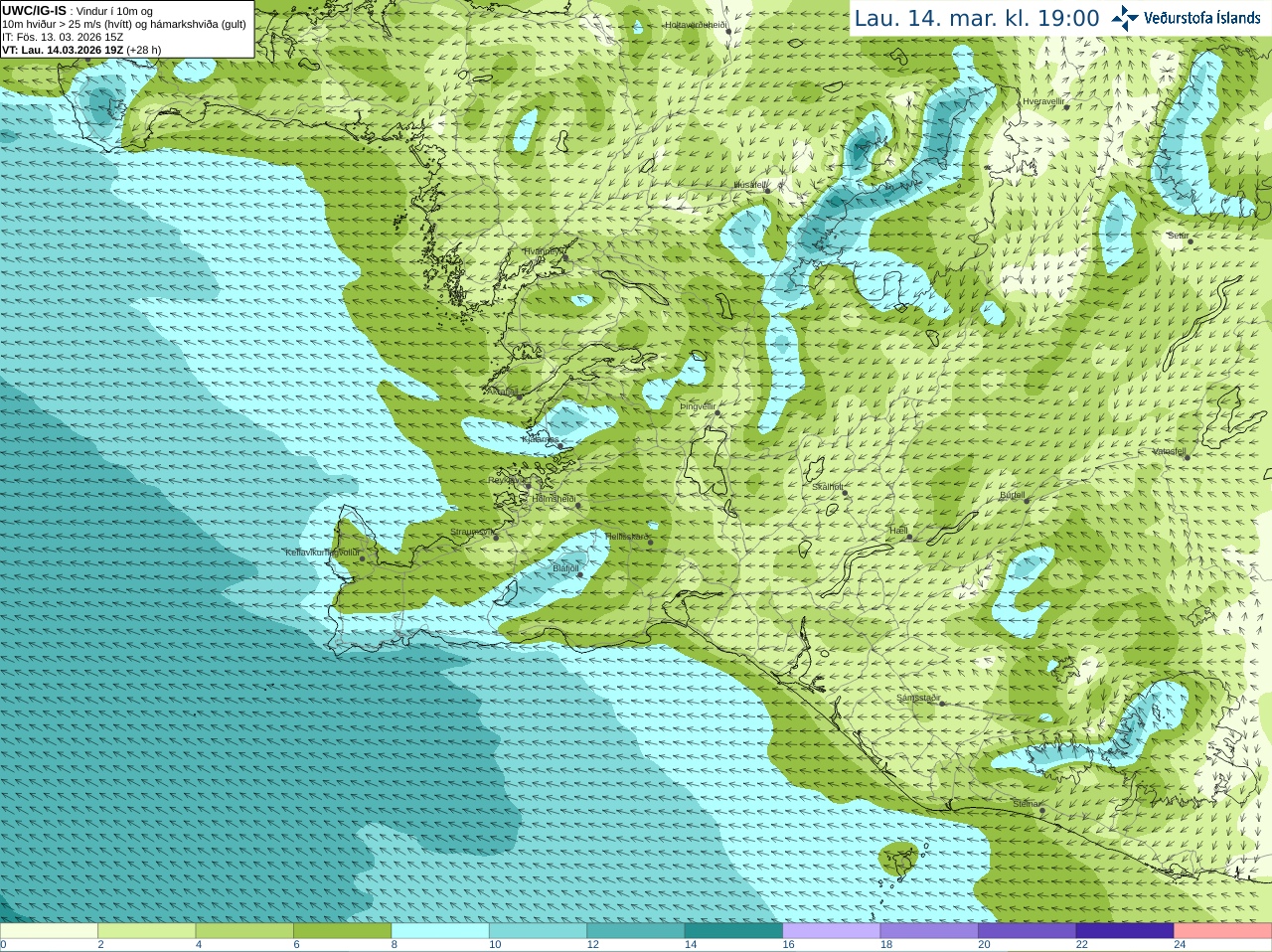This screenshot has width=1272, height=952.
Task: Click the 2–4 m/s light green legend swatch
Action: 146,931
